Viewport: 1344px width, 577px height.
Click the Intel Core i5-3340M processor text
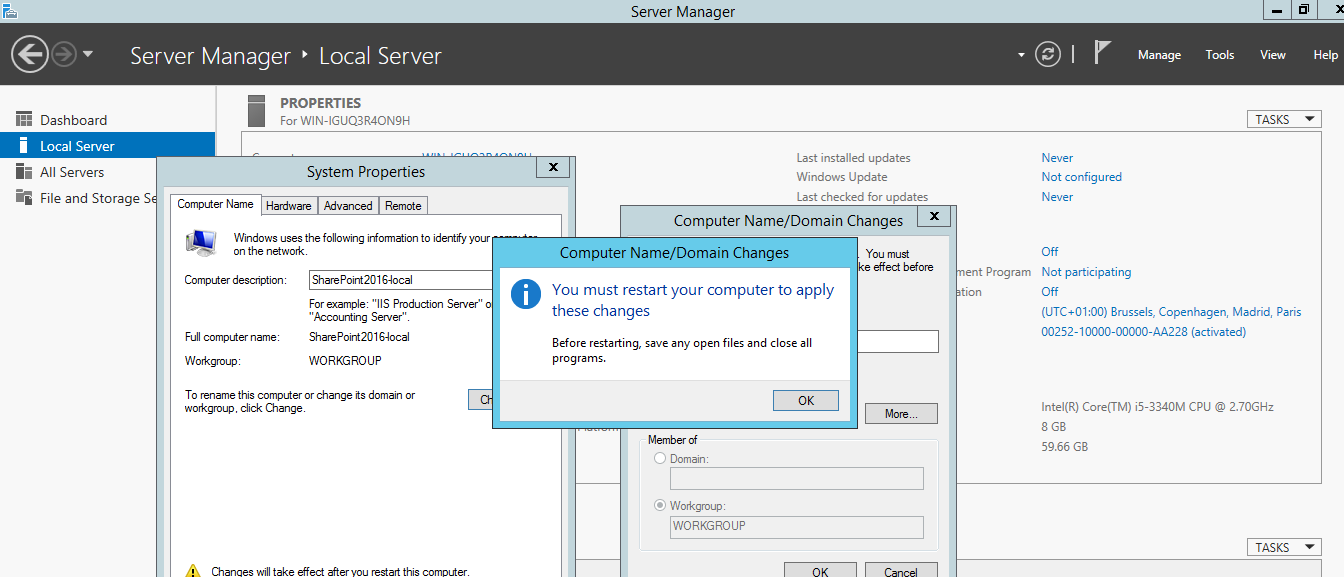[x=1157, y=407]
